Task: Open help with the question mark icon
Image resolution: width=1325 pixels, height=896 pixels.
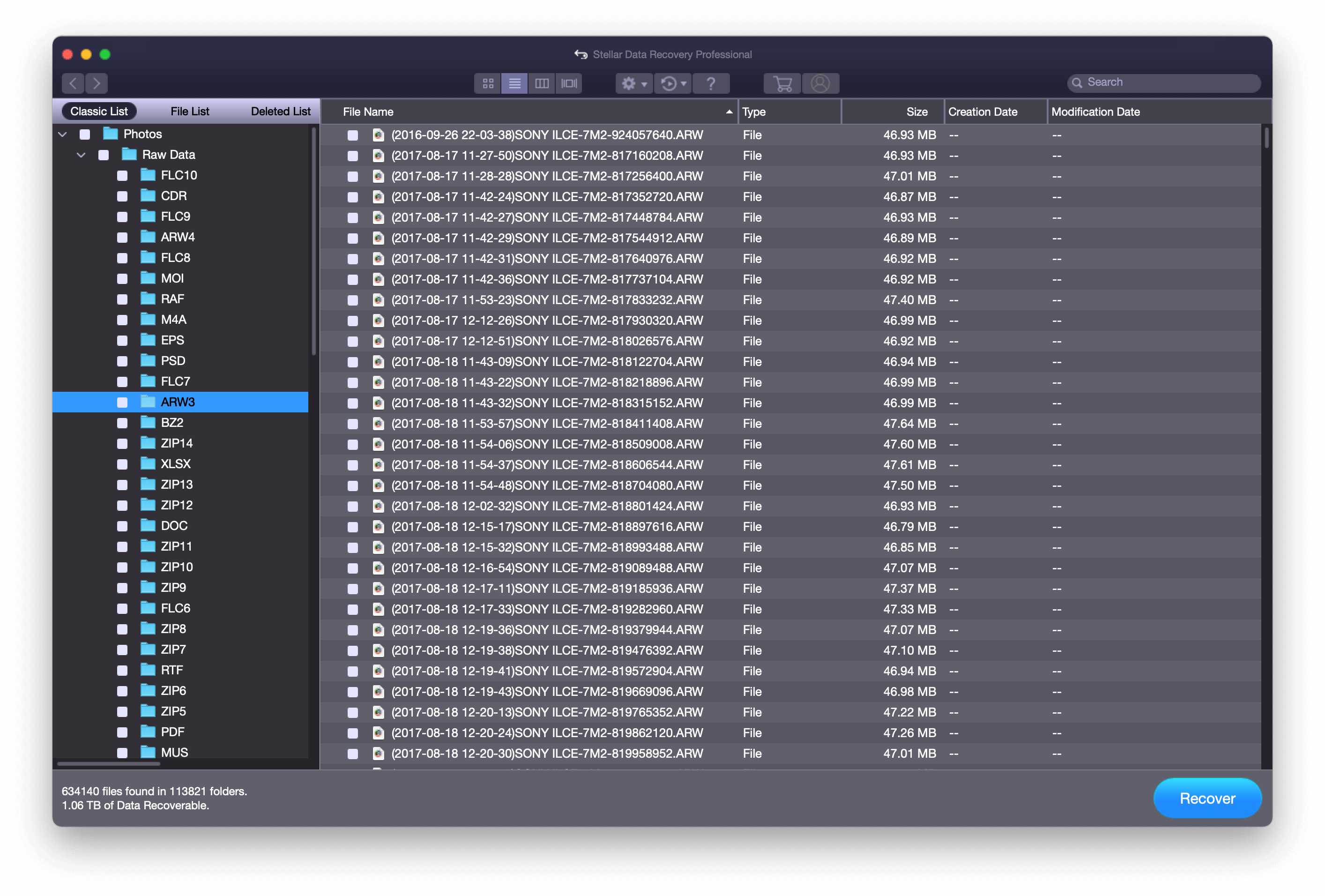Action: [710, 83]
